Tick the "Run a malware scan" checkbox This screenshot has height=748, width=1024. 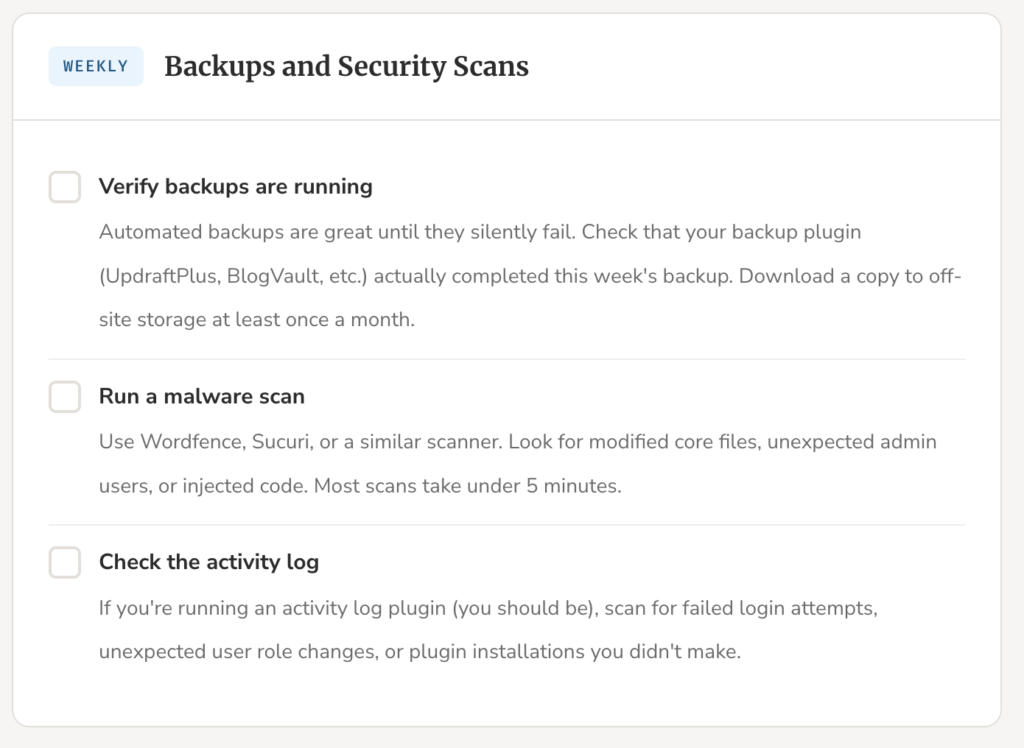[65, 397]
